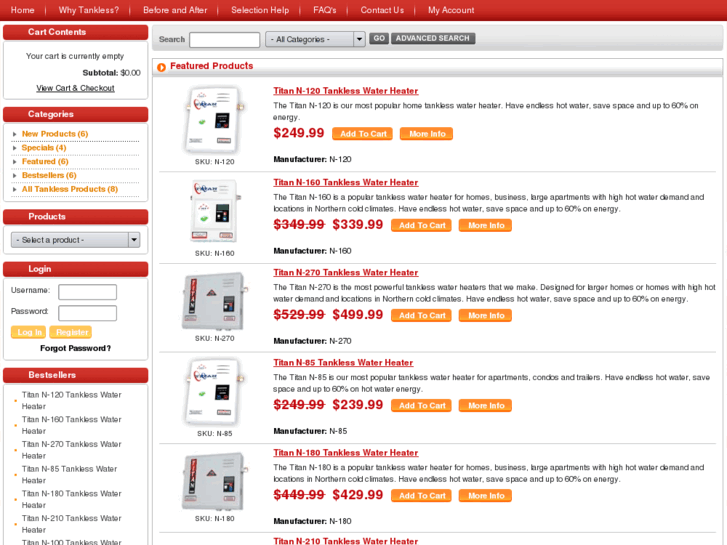
Task: Go to Contact Us page
Action: point(382,10)
